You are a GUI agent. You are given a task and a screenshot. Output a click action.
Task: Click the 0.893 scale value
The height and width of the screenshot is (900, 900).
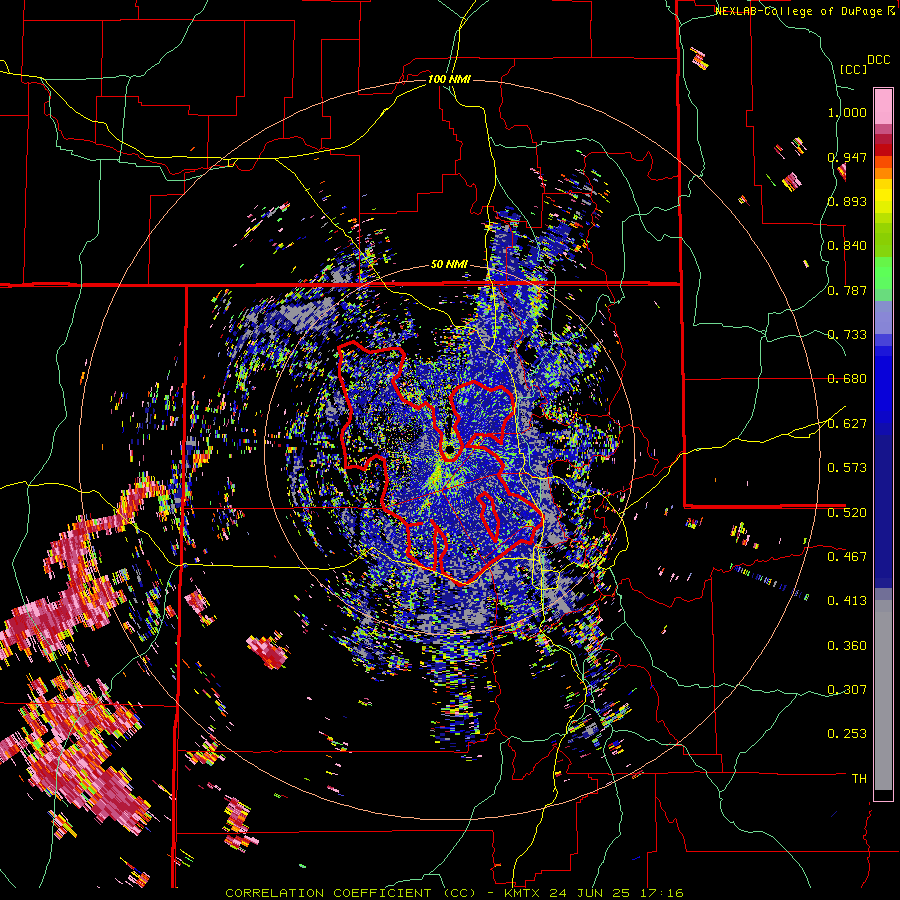click(847, 201)
